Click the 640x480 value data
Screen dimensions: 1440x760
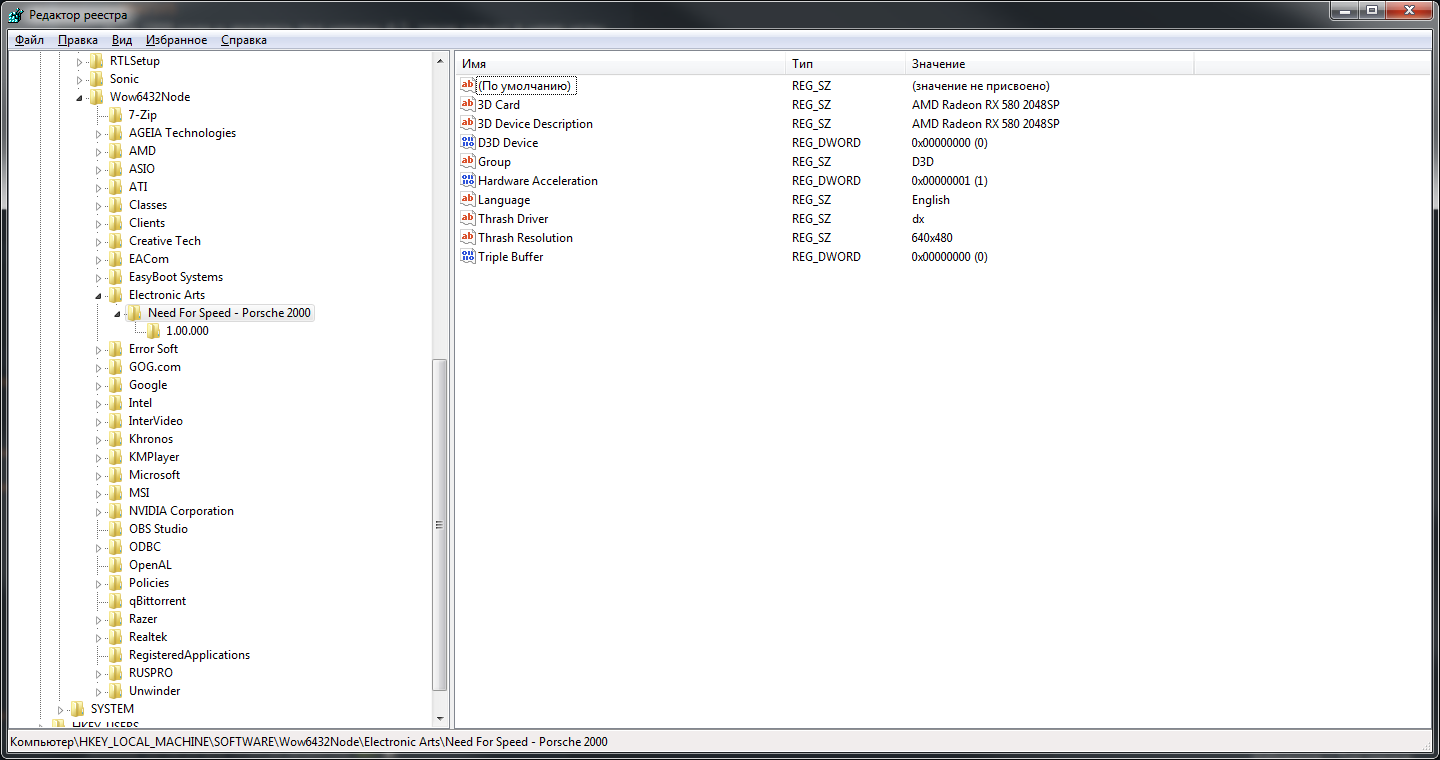(x=932, y=238)
